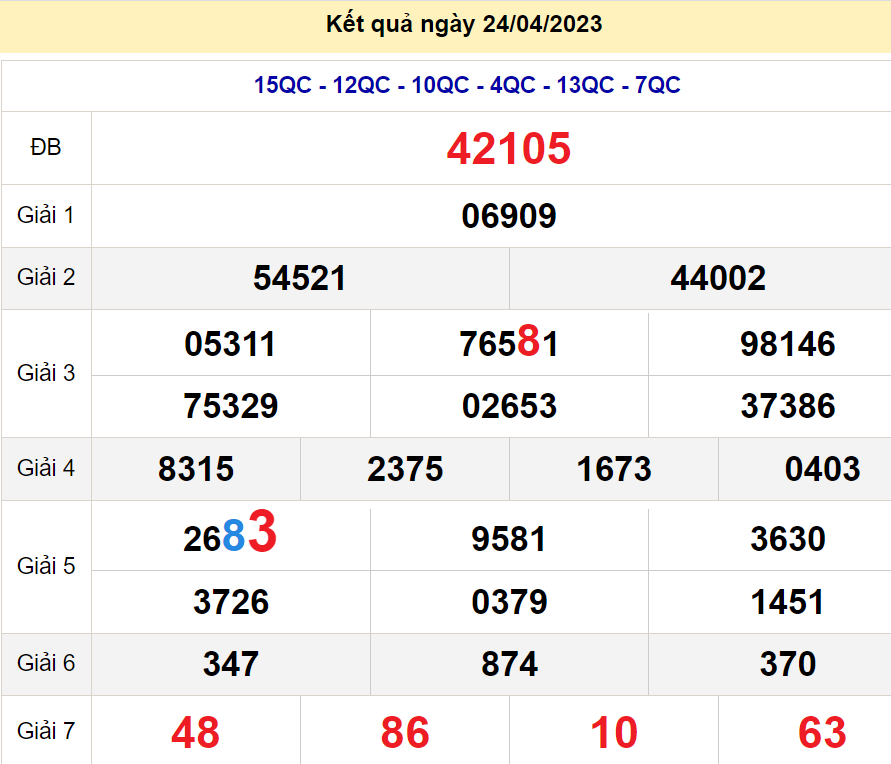The image size is (891, 764).
Task: Select the Giải 1 row label
Action: click(46, 215)
